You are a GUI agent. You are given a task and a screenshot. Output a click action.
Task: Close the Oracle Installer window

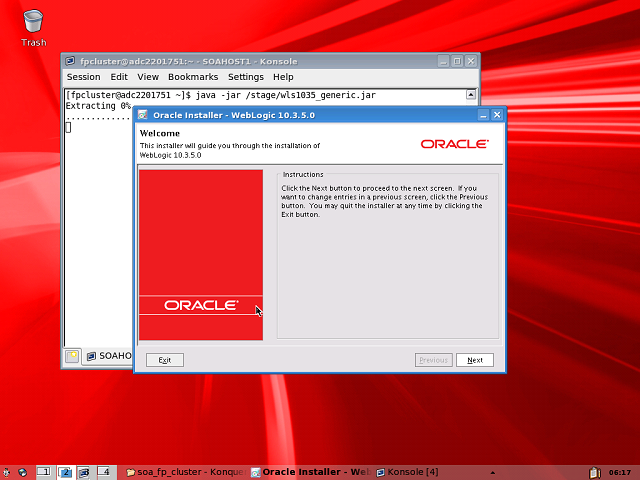[497, 115]
